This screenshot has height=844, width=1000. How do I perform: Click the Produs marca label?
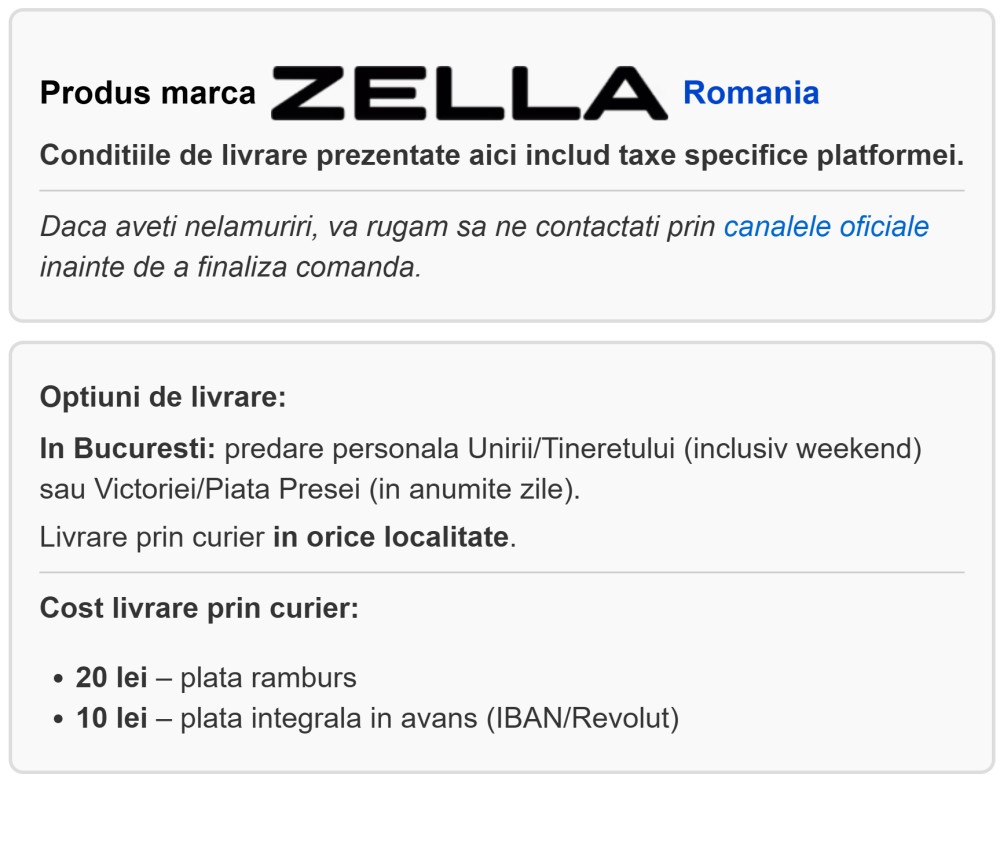pos(147,93)
